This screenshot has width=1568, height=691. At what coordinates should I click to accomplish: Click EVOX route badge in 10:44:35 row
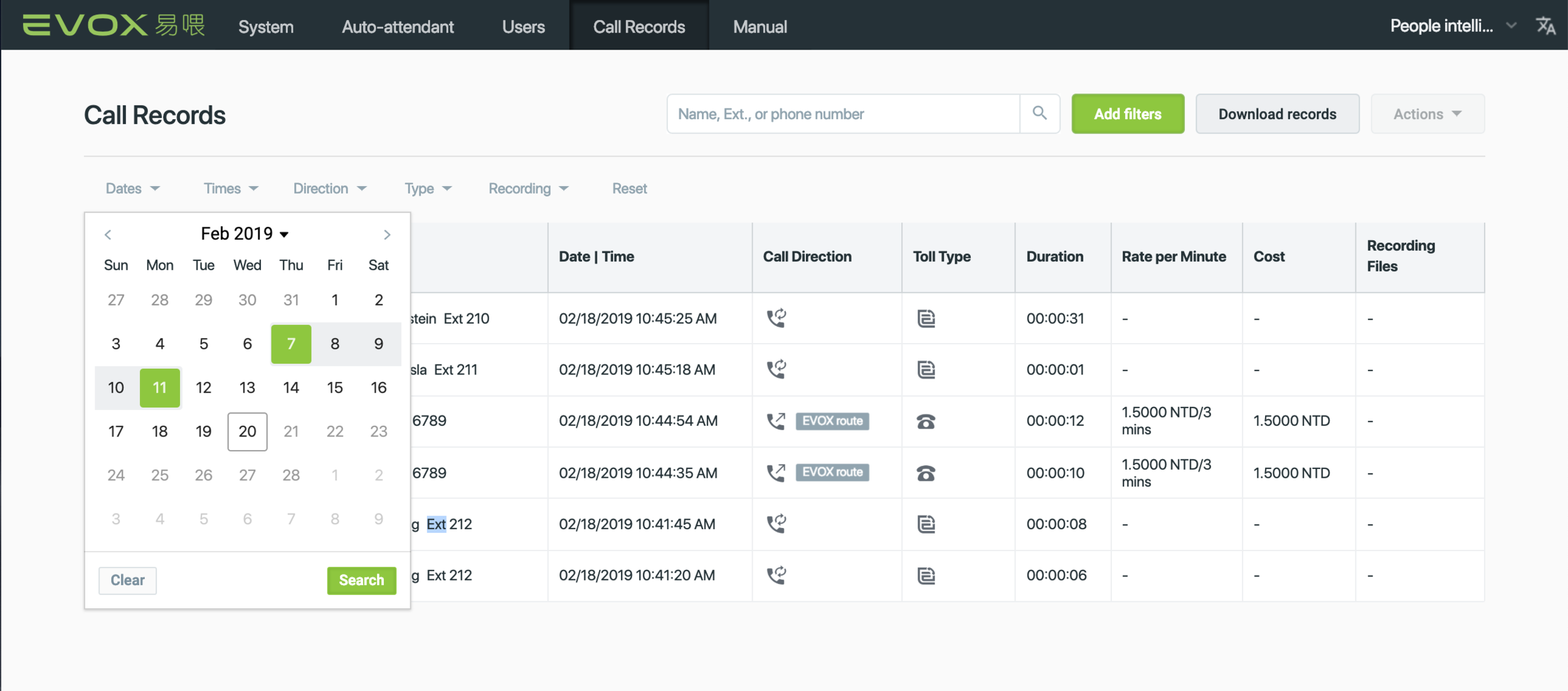point(832,472)
